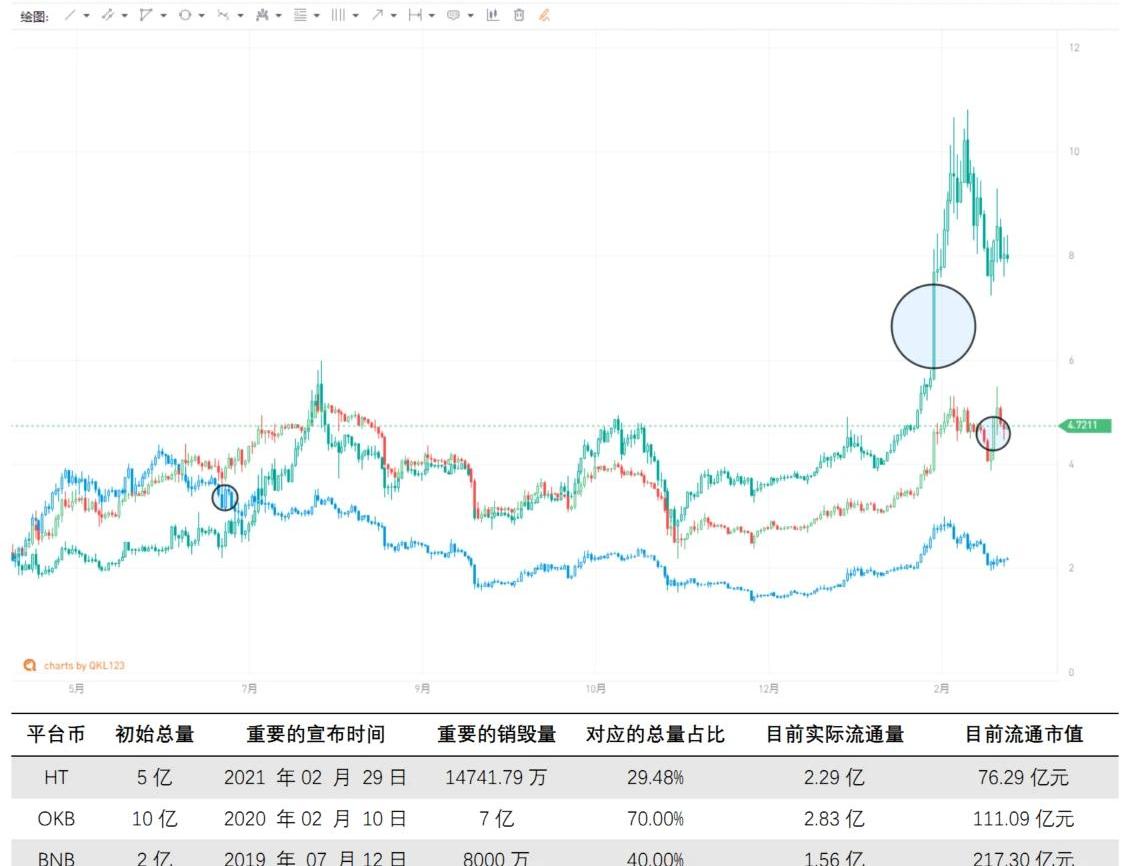Click the HT date 2021 年 02 月 29 日
The width and height of the screenshot is (1138, 866).
pyautogui.click(x=315, y=777)
